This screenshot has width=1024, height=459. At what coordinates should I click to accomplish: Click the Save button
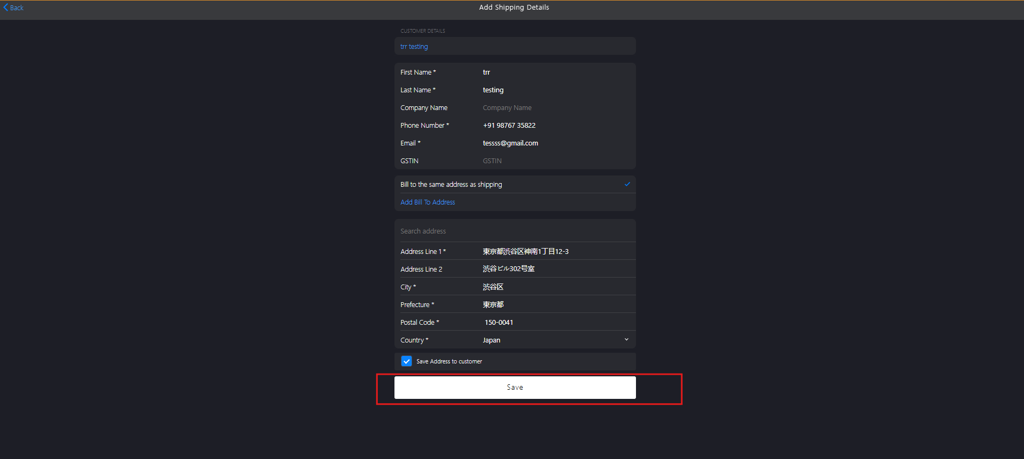coord(515,387)
